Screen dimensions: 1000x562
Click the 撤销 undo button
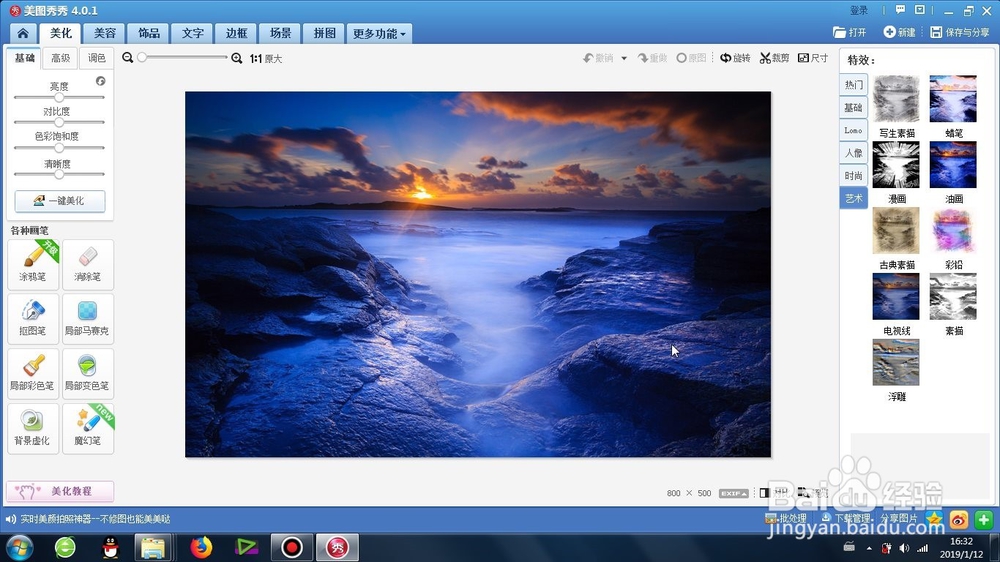click(598, 58)
